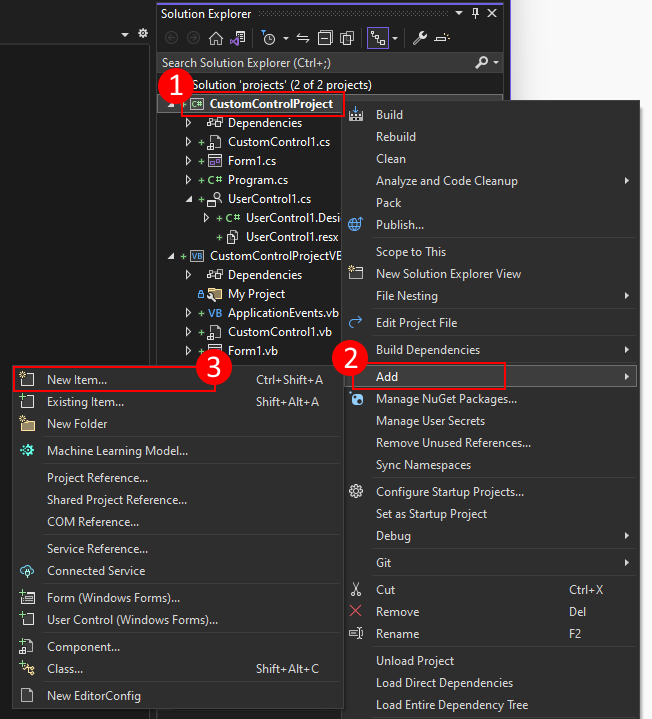This screenshot has width=652, height=719.
Task: Choose Clean from context menu
Action: 391,159
